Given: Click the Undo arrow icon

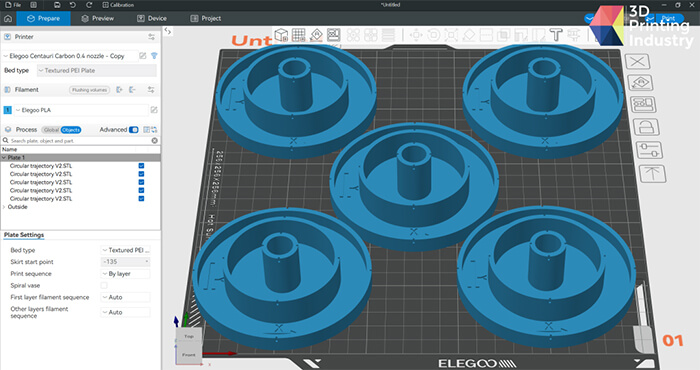Looking at the screenshot, I should (x=73, y=5).
